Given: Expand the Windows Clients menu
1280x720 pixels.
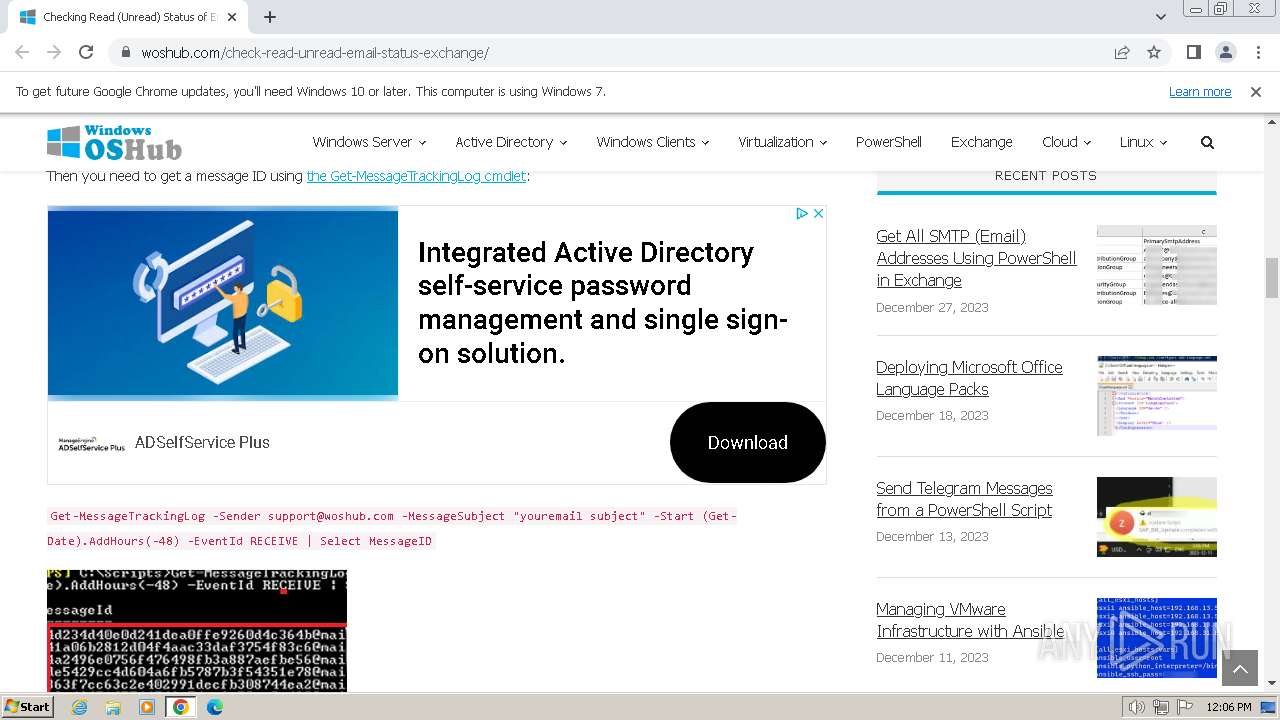Looking at the screenshot, I should [x=653, y=142].
